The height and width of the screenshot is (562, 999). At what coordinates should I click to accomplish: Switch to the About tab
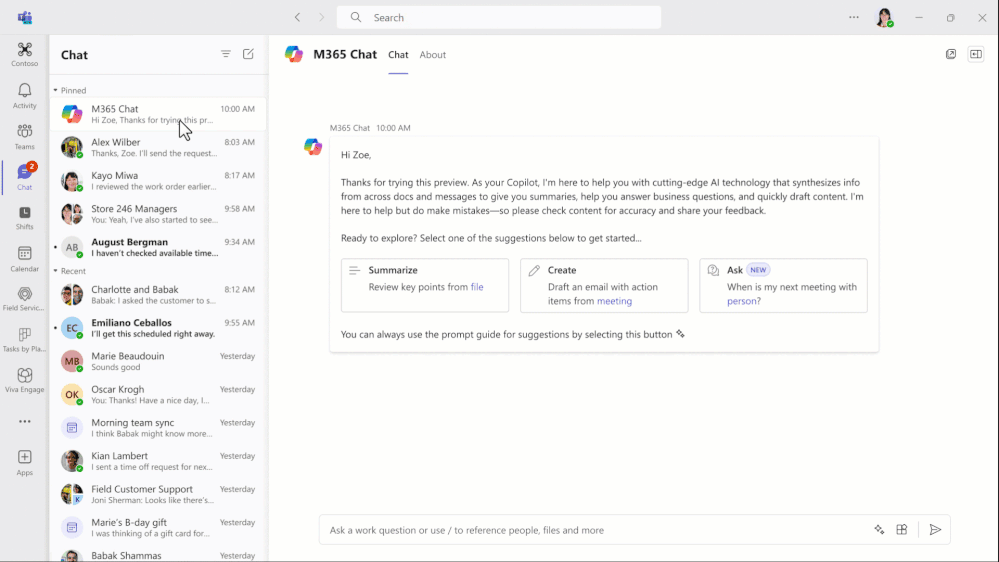coord(433,55)
